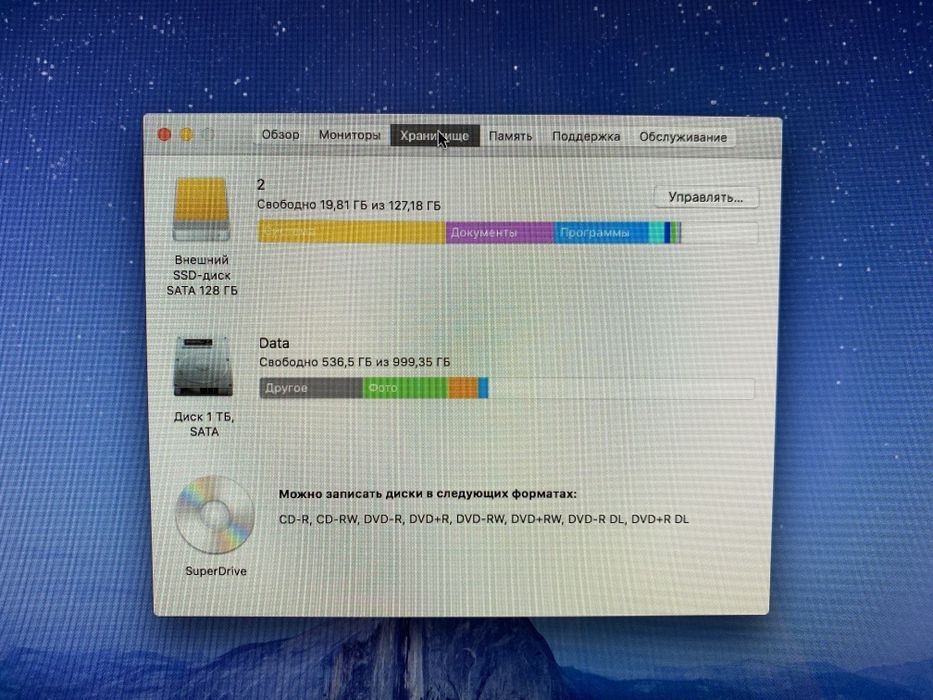Click the green Фото storage segment
Screen dimensions: 933x700
(405, 388)
